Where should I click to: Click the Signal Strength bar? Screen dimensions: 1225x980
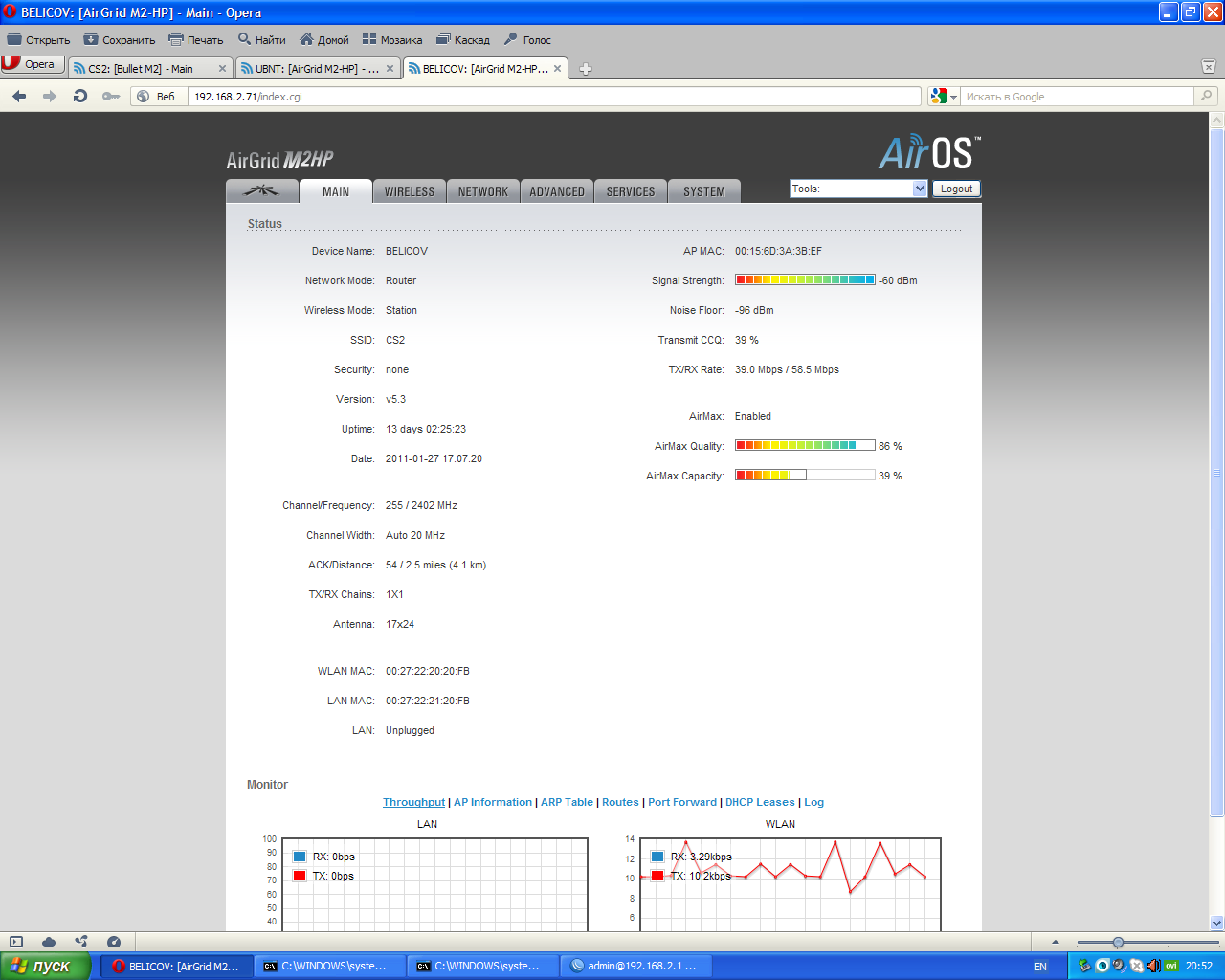805,280
